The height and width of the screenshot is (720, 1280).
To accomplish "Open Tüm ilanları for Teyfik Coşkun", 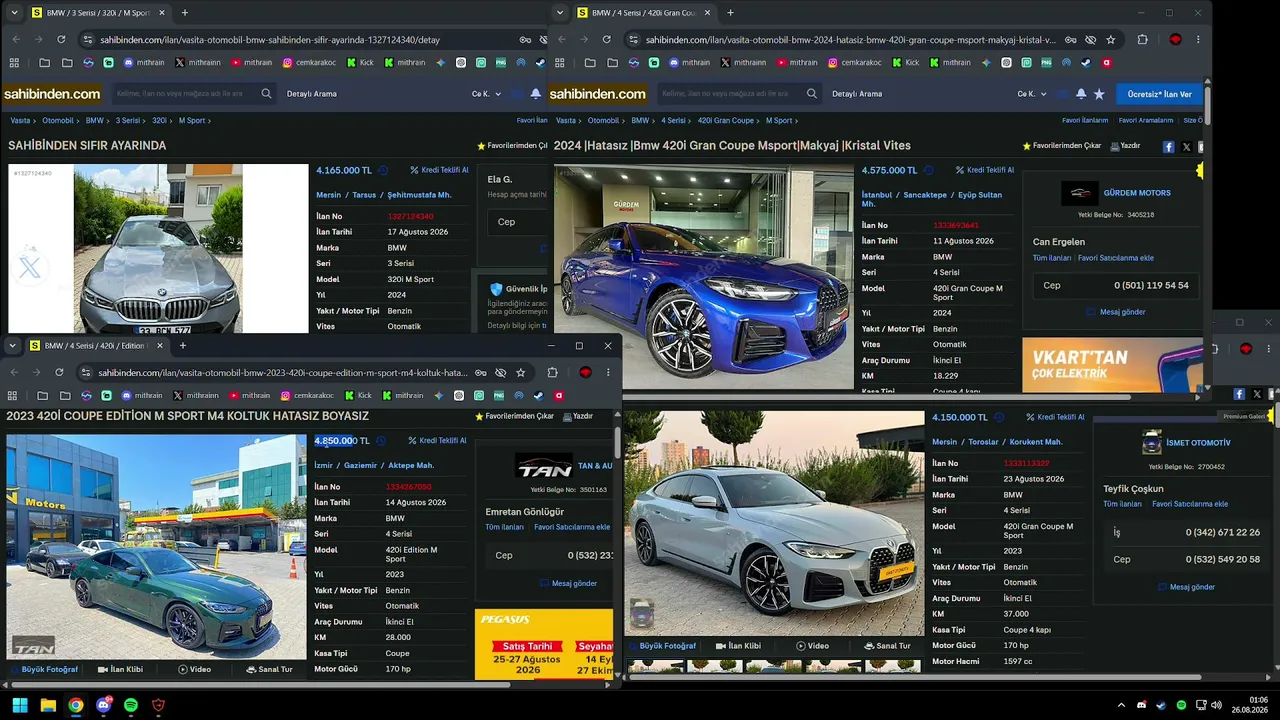I will coord(1122,504).
